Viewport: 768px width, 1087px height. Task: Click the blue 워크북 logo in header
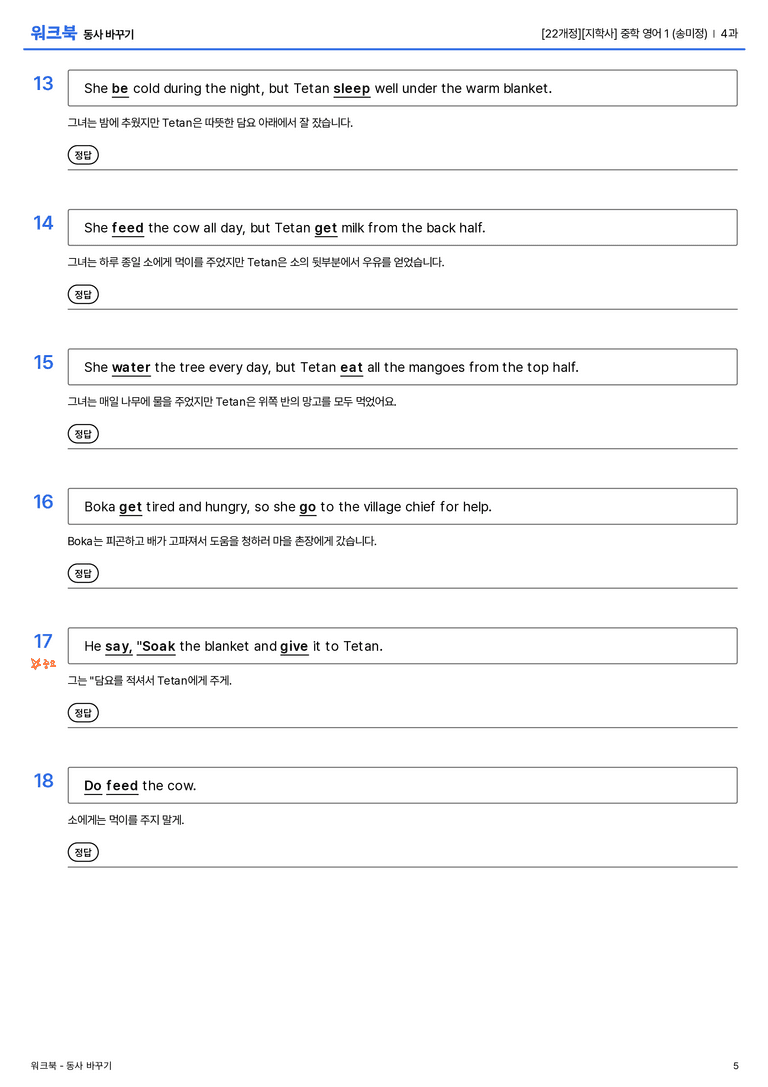(x=53, y=33)
